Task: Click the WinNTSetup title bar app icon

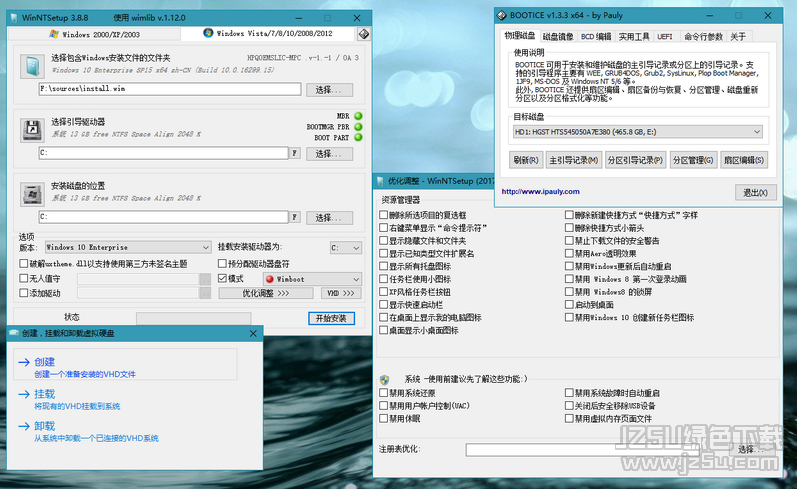Action: tap(13, 18)
